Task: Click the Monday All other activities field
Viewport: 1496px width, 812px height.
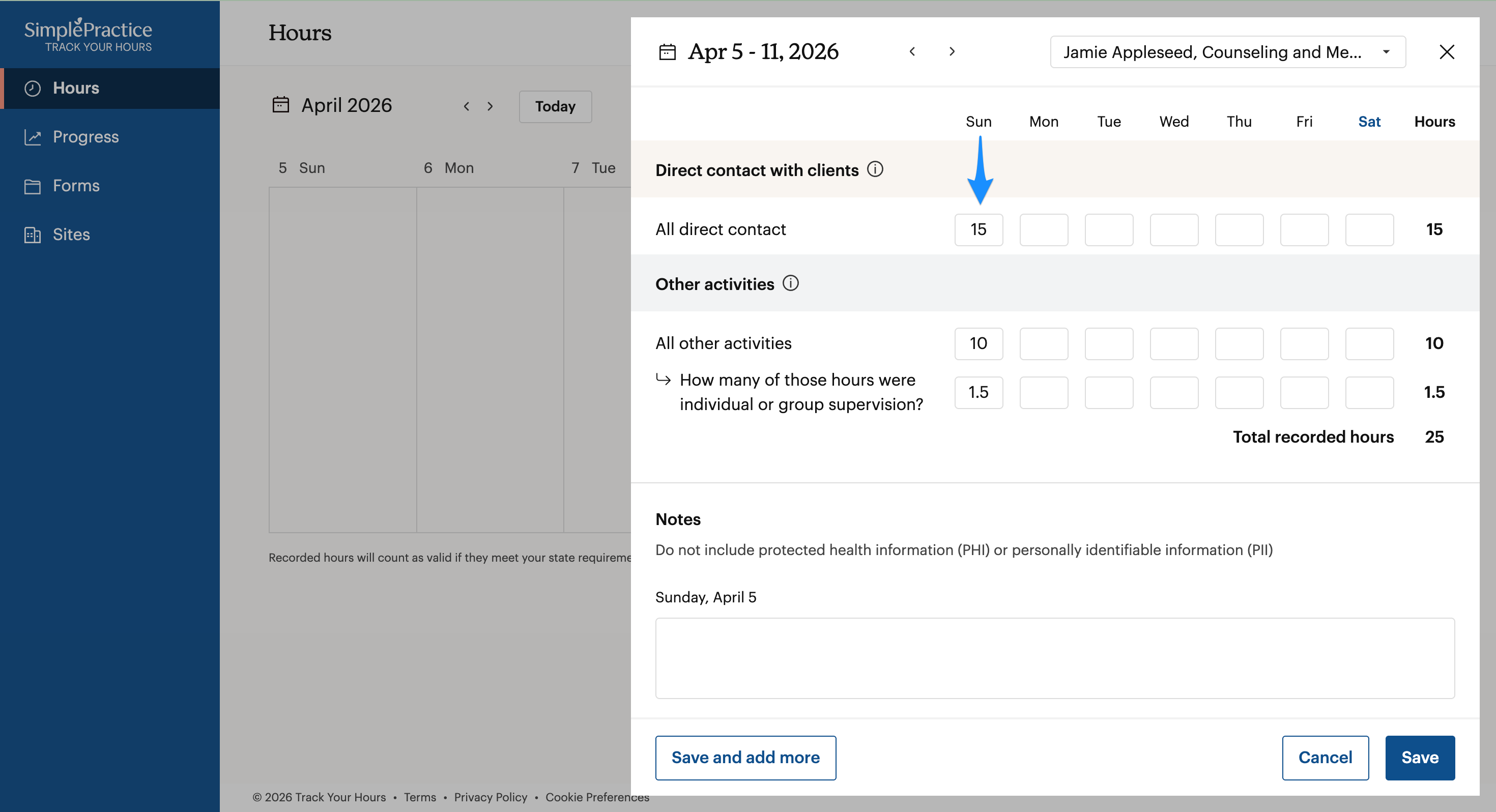Action: pos(1044,344)
